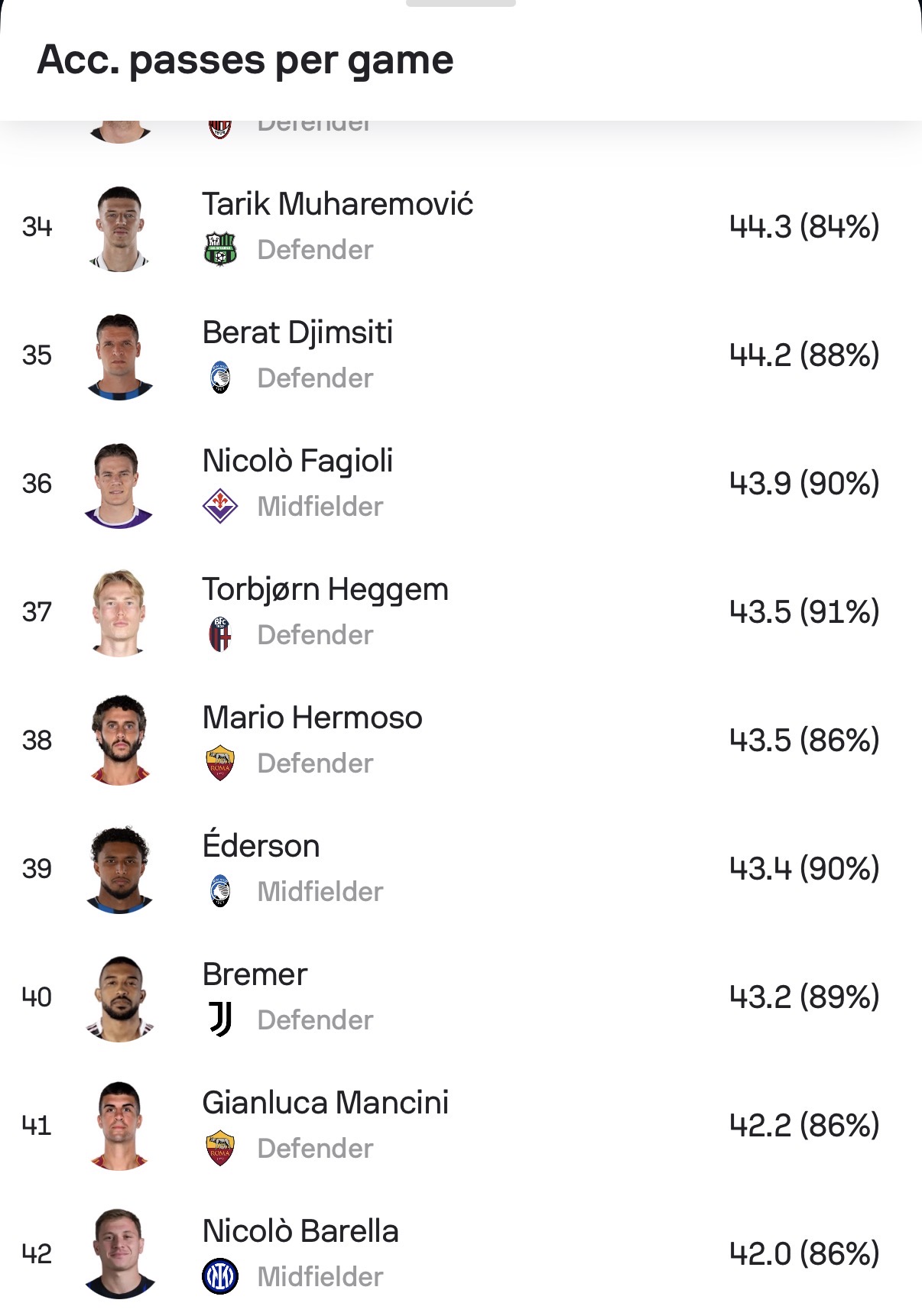The width and height of the screenshot is (922, 1316).
Task: Tap the Inter crest under Nicolò Barella
Action: click(220, 1276)
